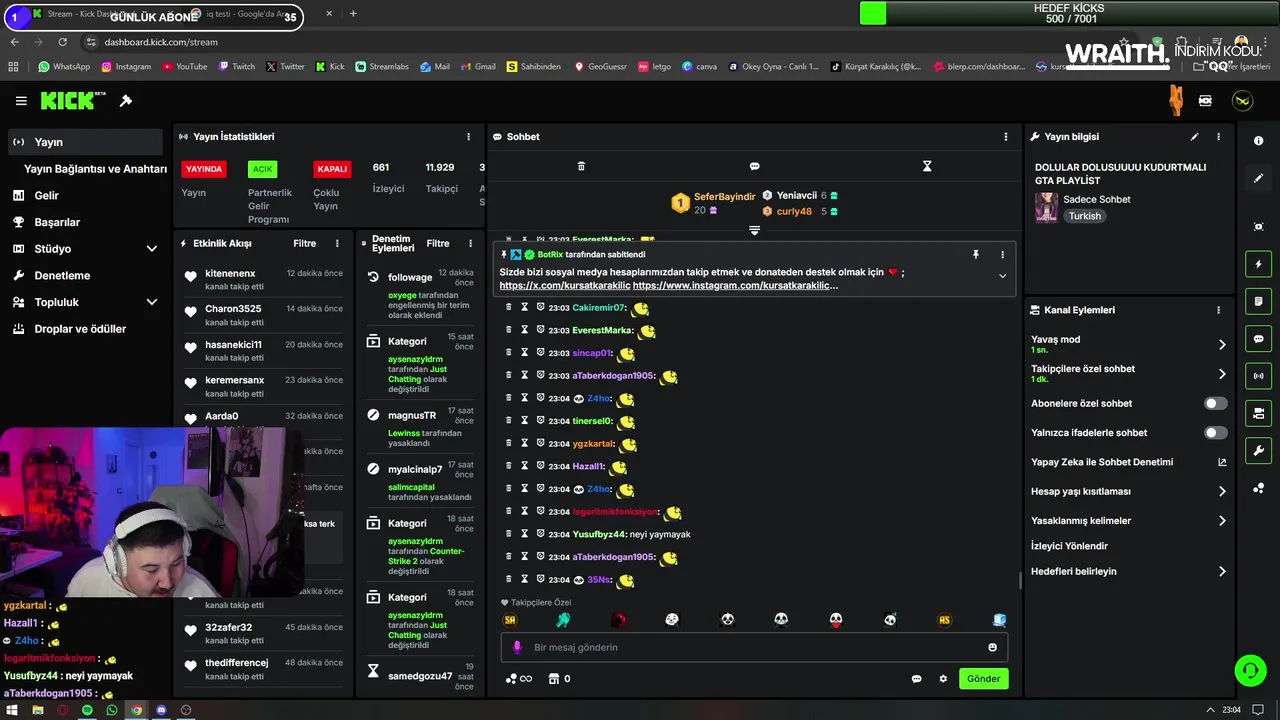Reload the page with the browser refresh button
This screenshot has height=720, width=1280.
coord(62,42)
